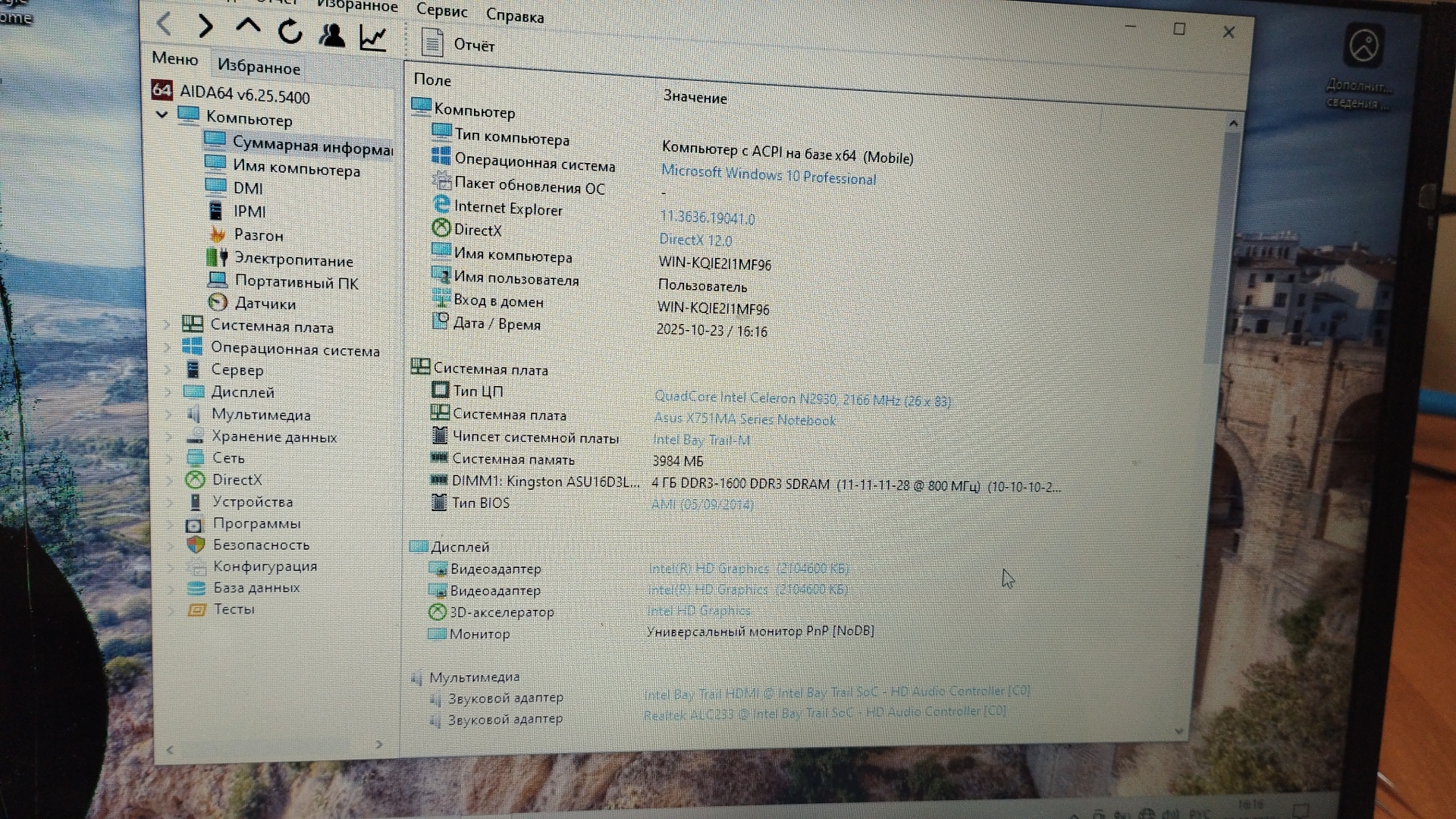Select the Разгон tree item
1456x819 pixels.
tap(258, 235)
